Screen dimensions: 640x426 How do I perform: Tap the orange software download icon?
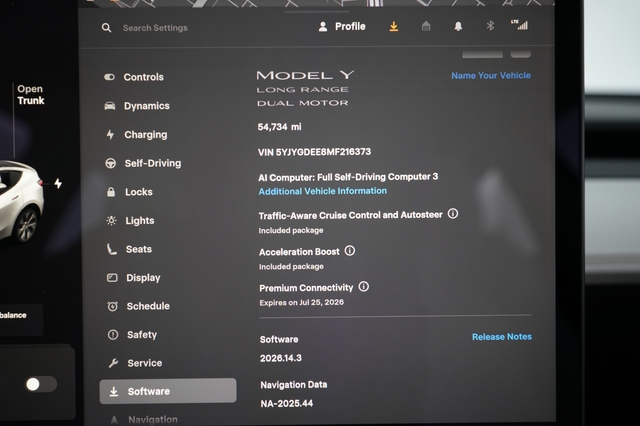[393, 27]
